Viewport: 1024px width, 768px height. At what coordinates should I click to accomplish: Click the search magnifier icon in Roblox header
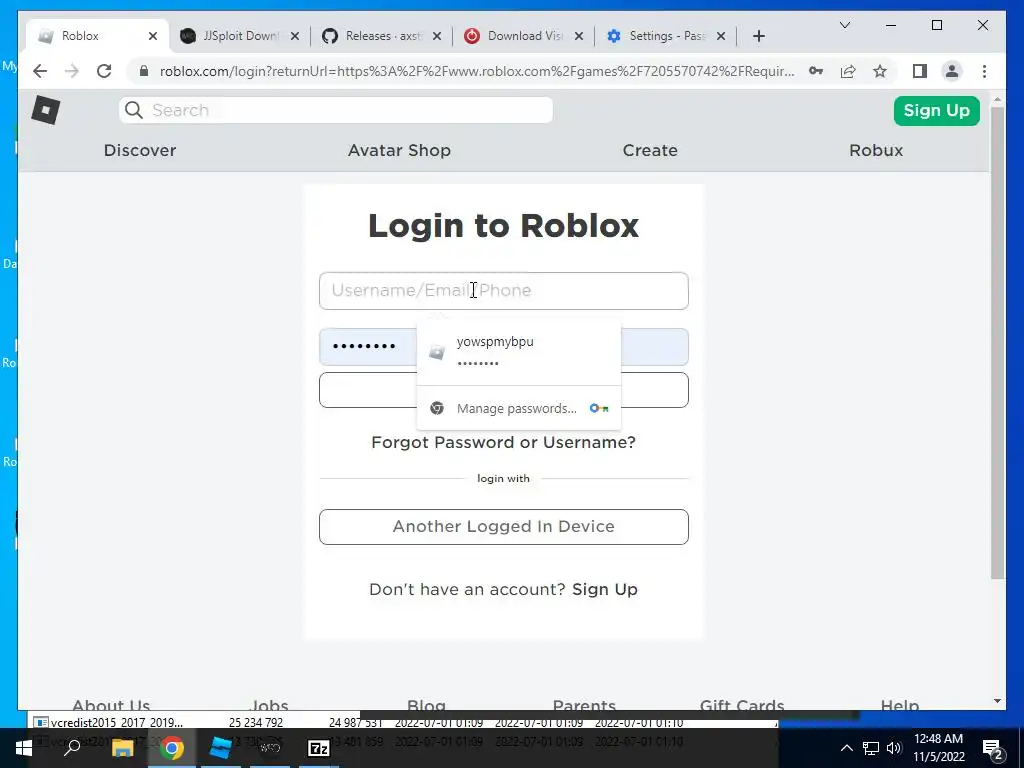click(x=134, y=110)
